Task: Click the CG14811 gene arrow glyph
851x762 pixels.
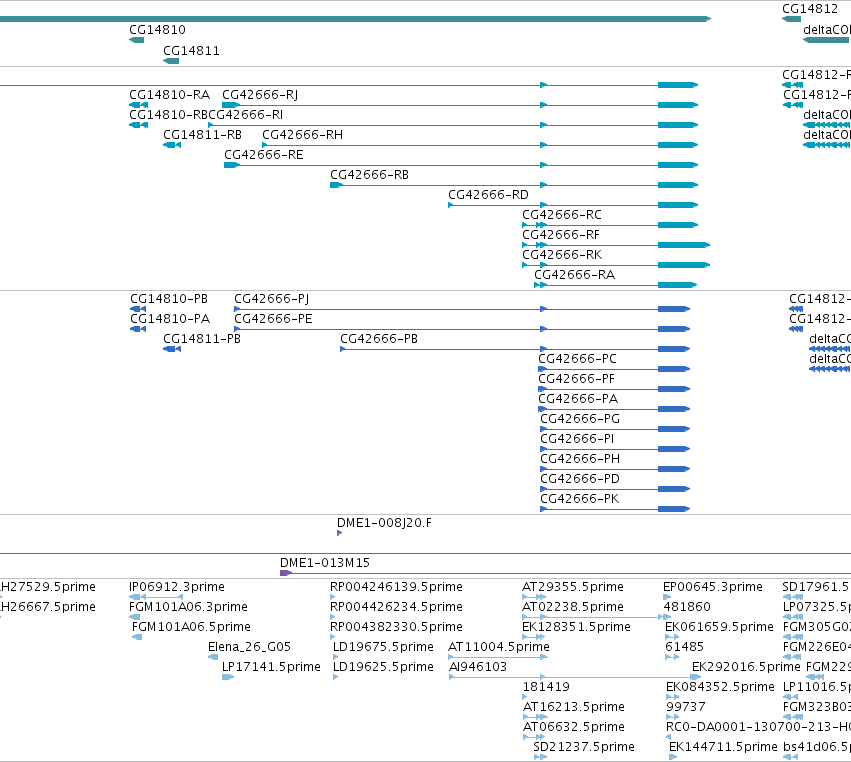Action: (171, 61)
